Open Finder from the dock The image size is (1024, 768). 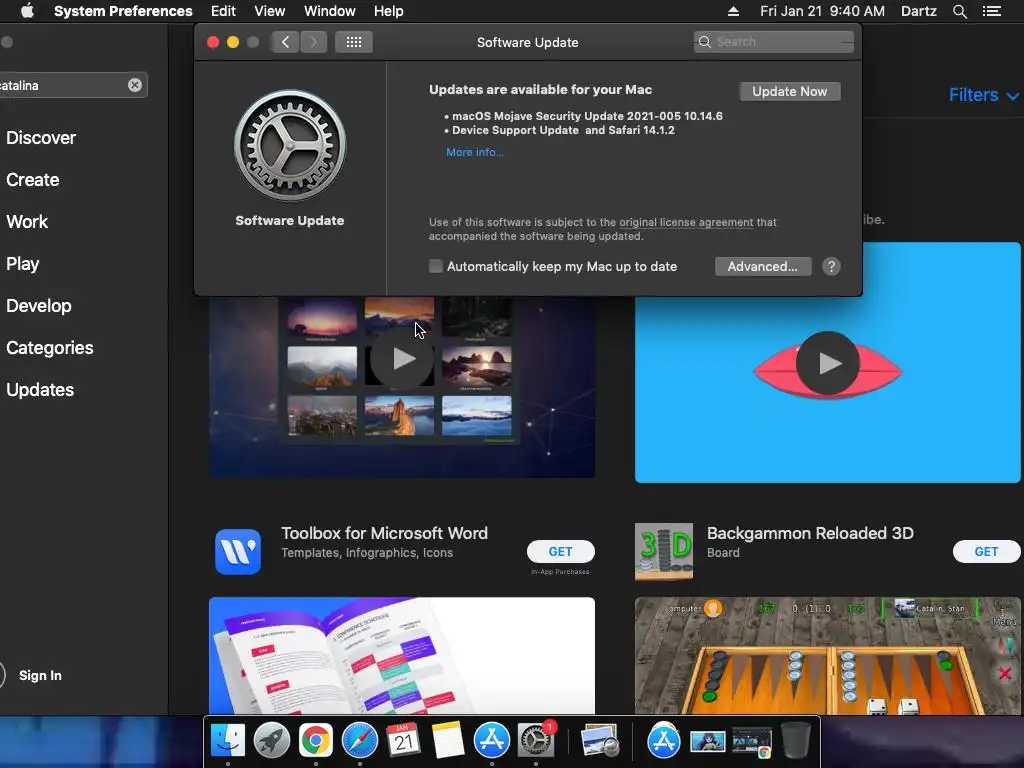click(228, 741)
